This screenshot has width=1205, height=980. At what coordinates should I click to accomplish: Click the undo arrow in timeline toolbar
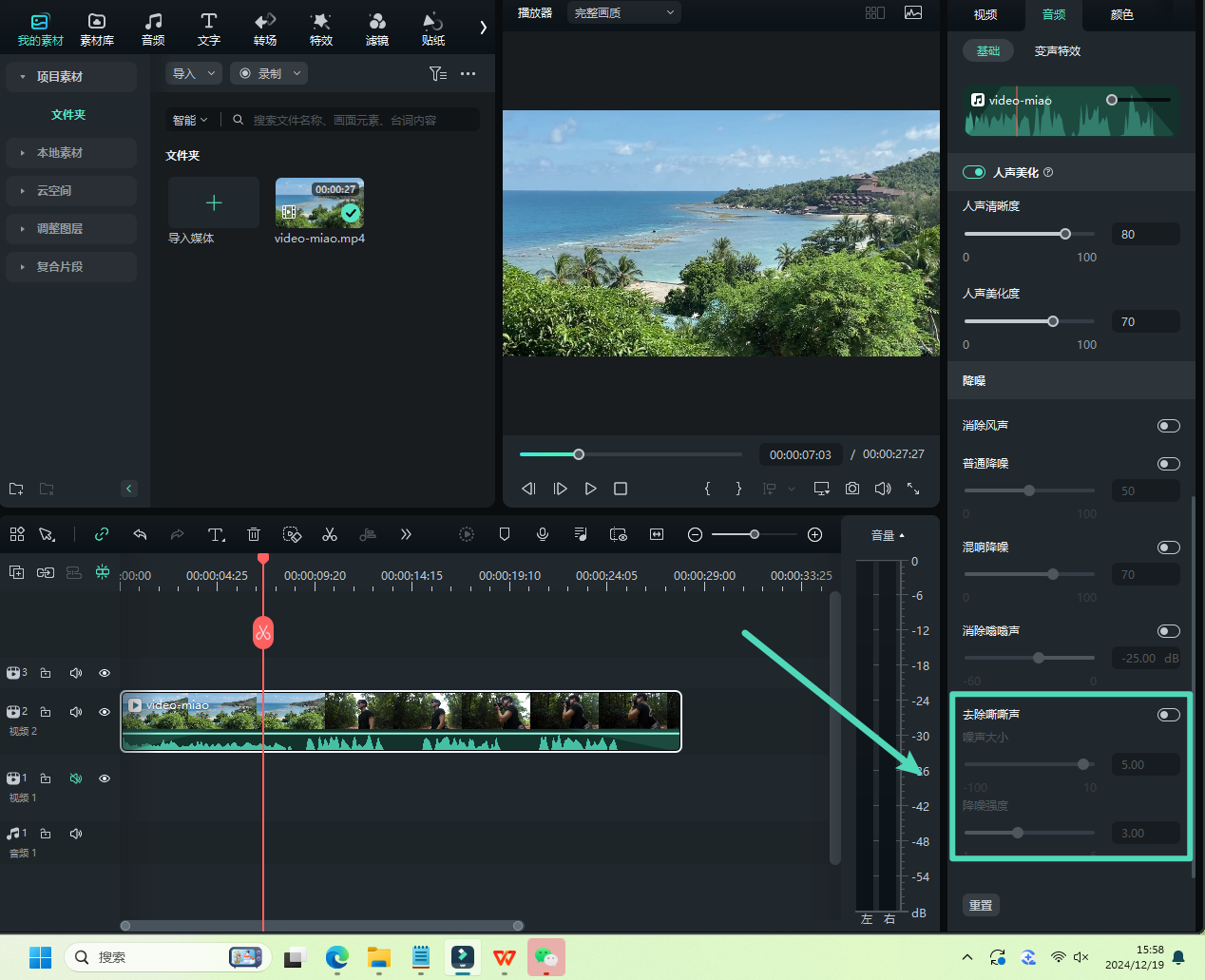140,534
